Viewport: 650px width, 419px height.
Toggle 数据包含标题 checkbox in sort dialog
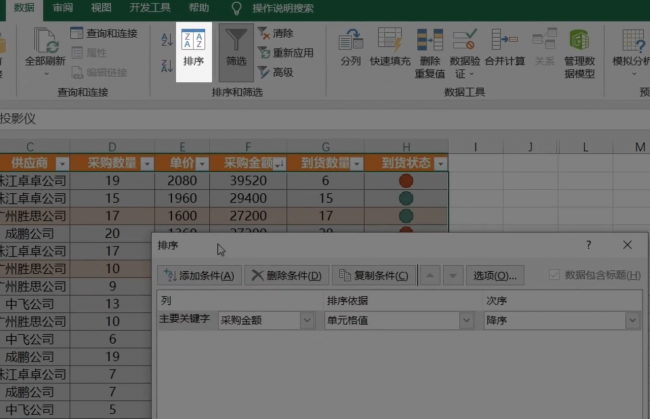[554, 275]
